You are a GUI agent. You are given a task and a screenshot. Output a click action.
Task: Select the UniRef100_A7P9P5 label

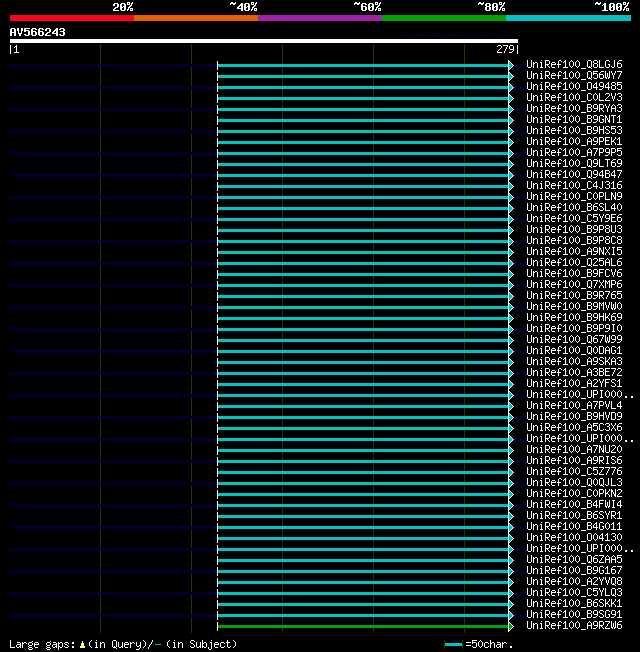tap(574, 153)
